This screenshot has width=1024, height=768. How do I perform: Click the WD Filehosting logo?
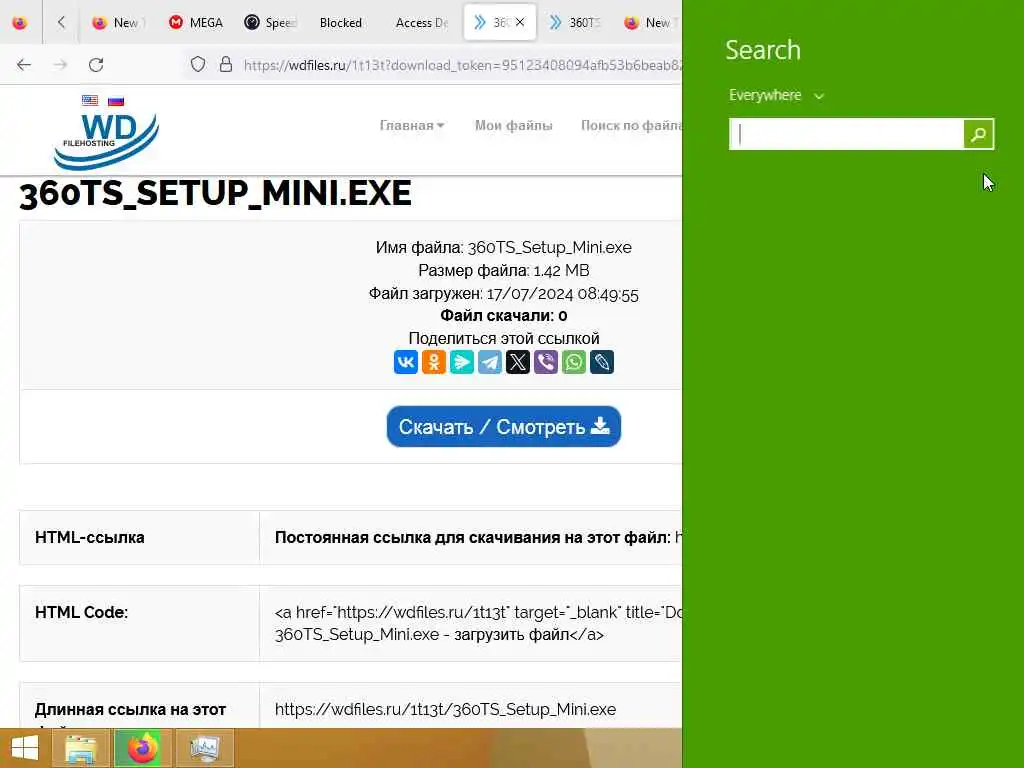[106, 140]
